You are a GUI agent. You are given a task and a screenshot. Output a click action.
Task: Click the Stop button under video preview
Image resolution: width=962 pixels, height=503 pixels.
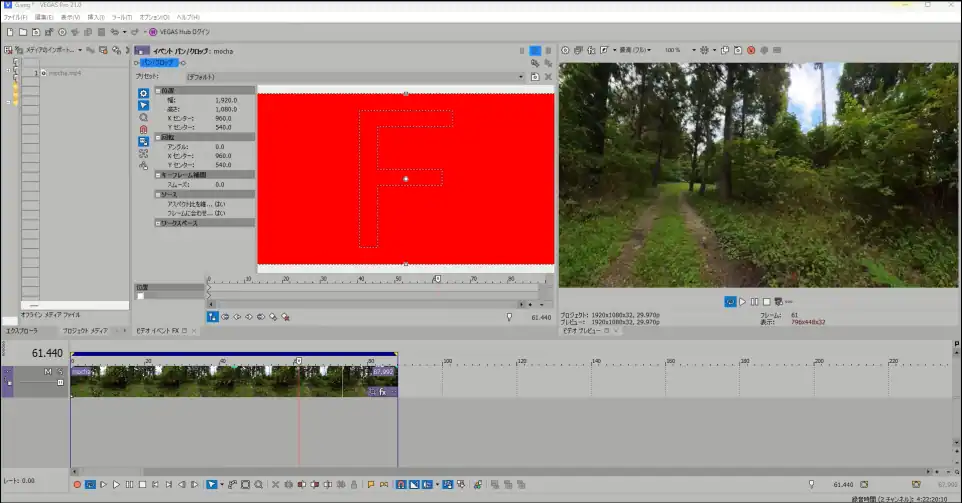[x=766, y=302]
